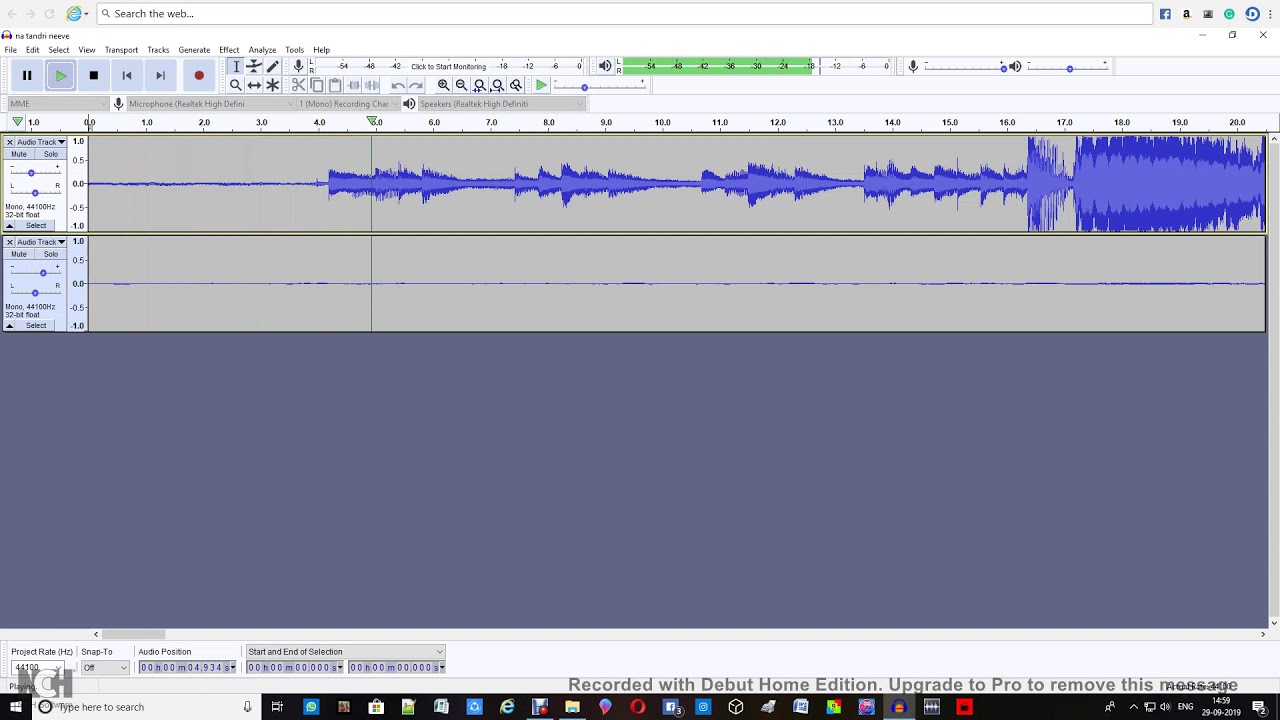Click Skip to End button
Screen dimensions: 1280x720
click(160, 75)
